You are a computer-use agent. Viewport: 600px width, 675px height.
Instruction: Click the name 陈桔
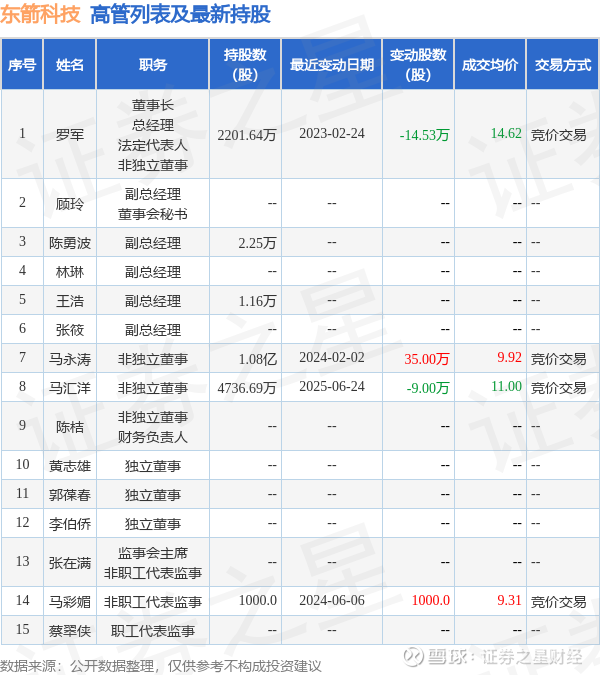click(x=70, y=427)
